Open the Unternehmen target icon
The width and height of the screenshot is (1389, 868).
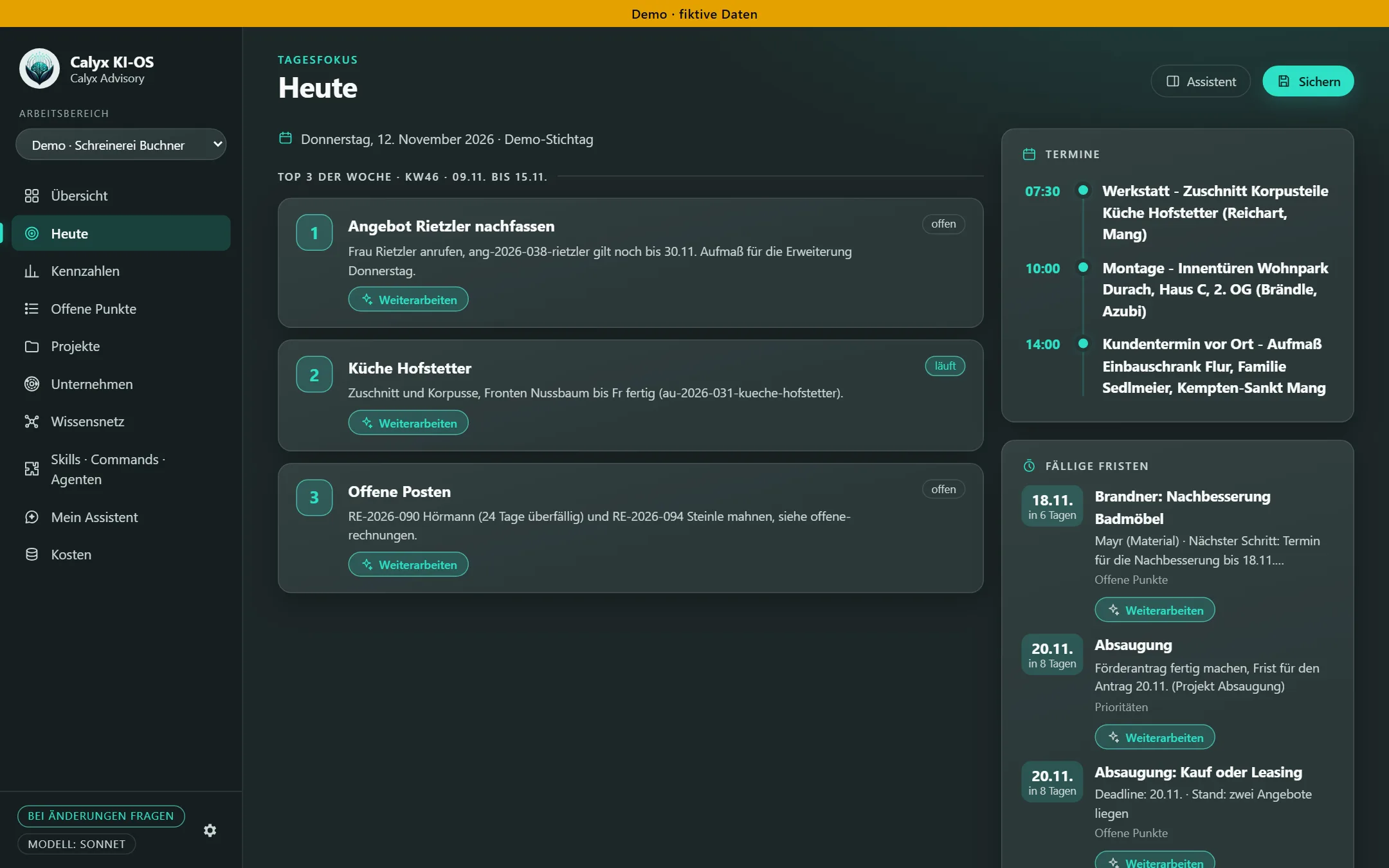tap(32, 384)
